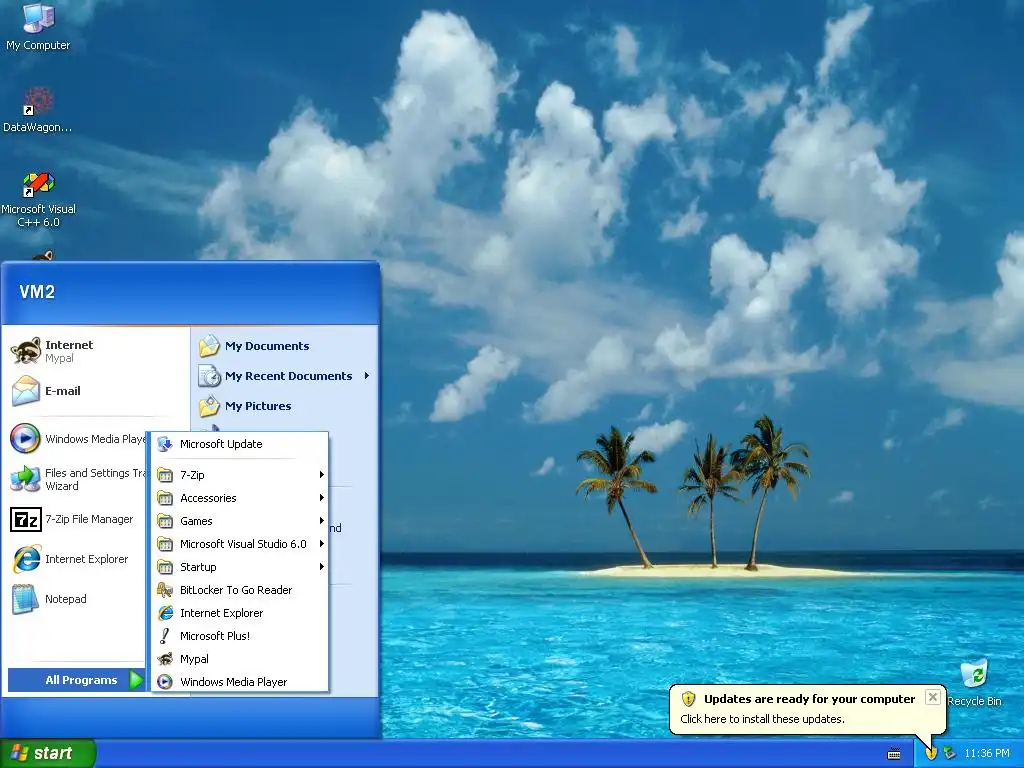Image resolution: width=1024 pixels, height=768 pixels.
Task: Open Microsoft Update from All Programs
Action: (x=240, y=444)
